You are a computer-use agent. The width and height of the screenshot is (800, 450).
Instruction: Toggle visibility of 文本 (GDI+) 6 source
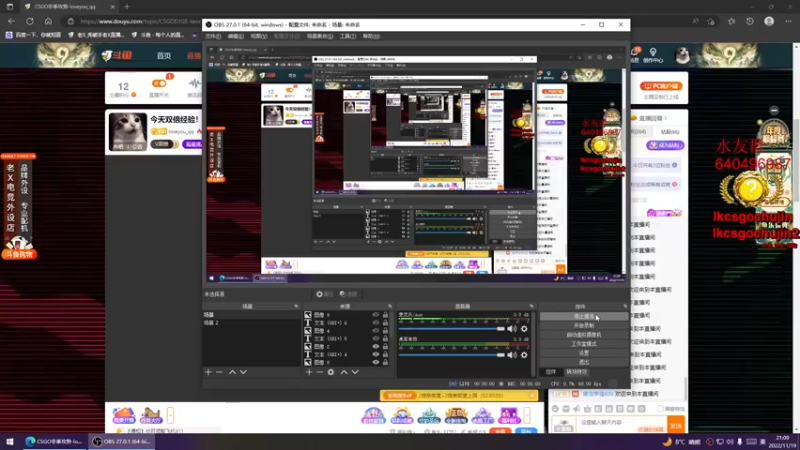(x=376, y=323)
